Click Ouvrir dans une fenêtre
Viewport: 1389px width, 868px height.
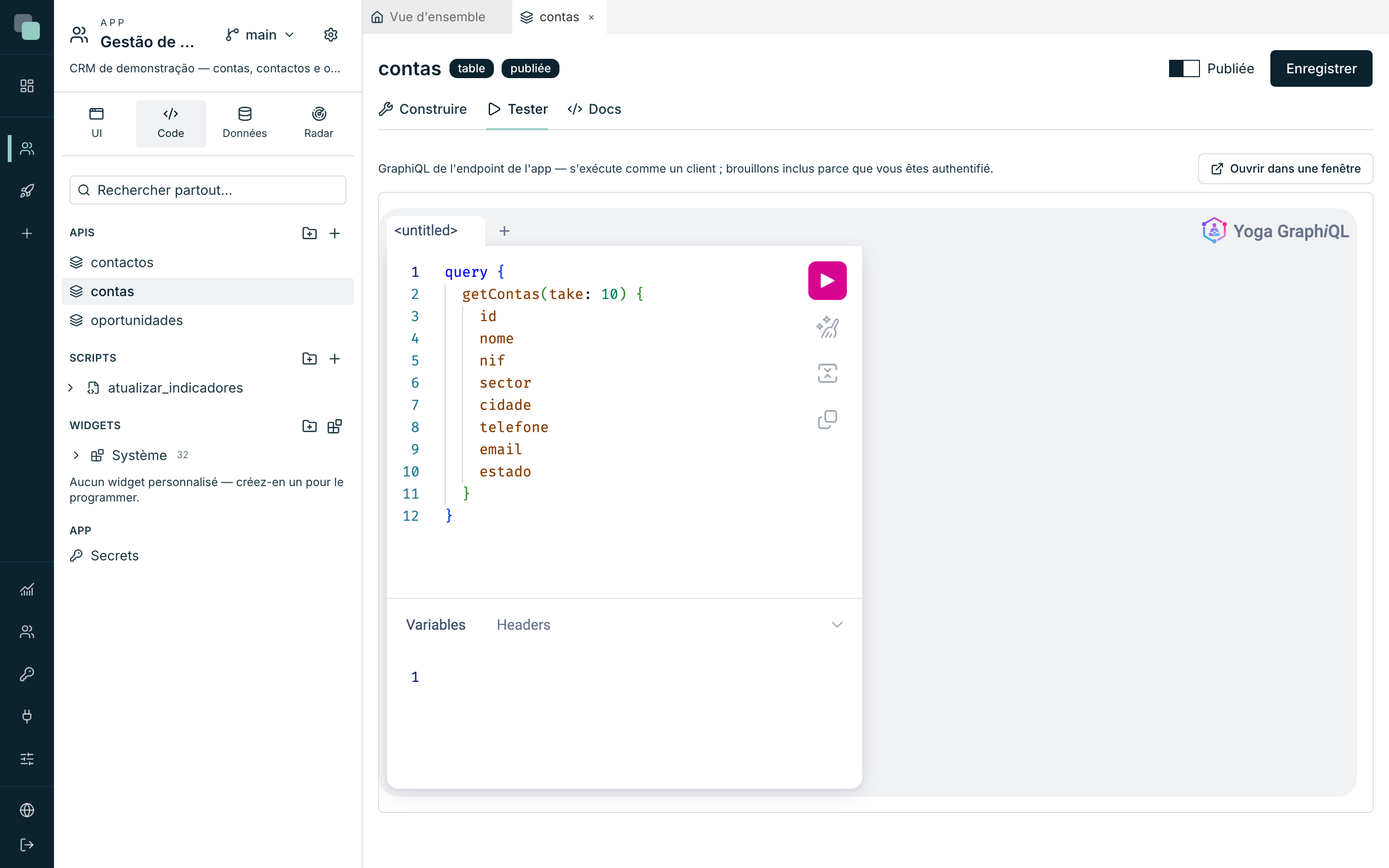(1285, 168)
